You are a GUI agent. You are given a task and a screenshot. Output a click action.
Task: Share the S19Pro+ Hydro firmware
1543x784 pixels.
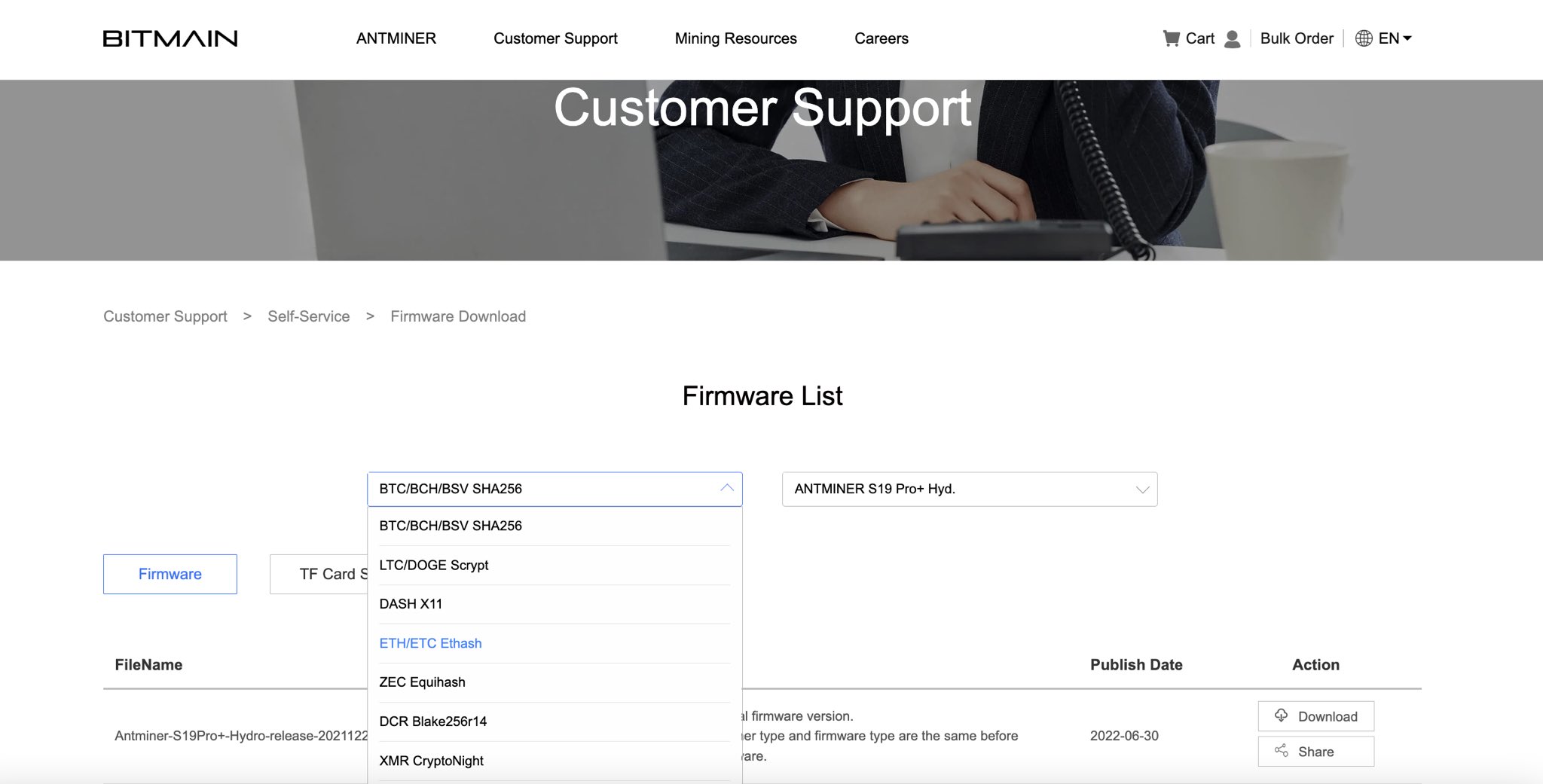tap(1316, 752)
